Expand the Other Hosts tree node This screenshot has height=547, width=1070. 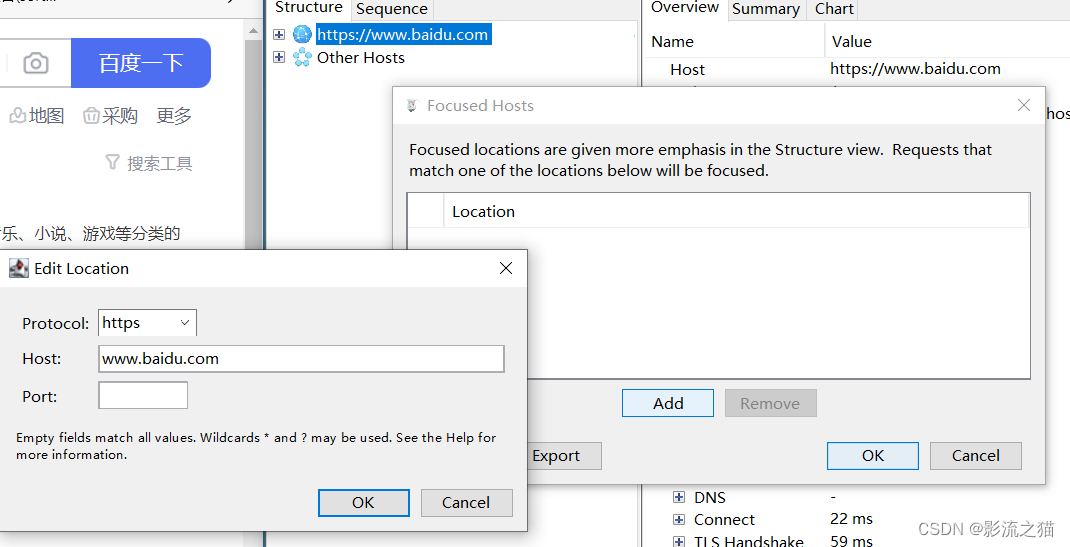click(279, 57)
